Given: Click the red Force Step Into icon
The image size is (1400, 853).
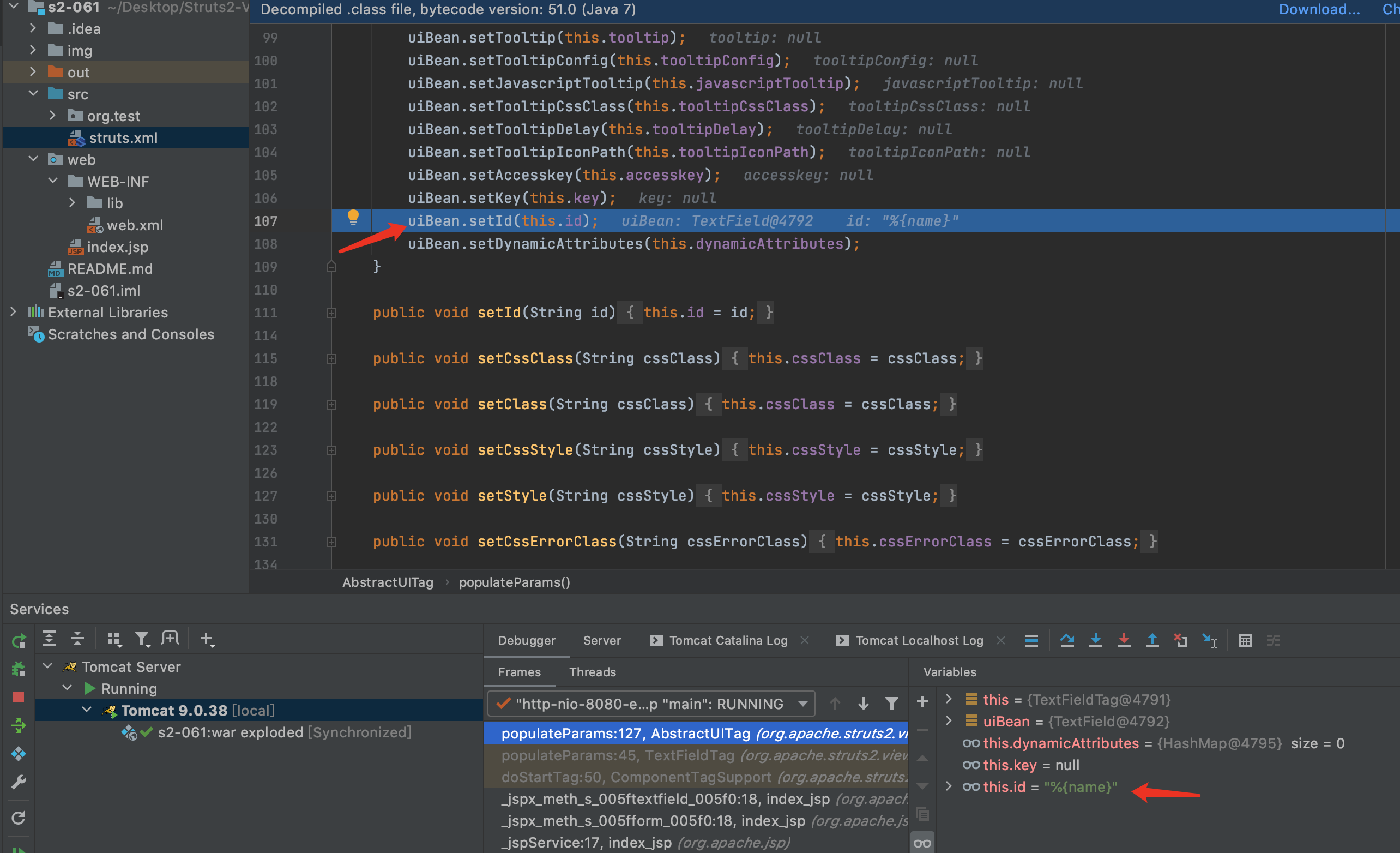Looking at the screenshot, I should [x=1124, y=640].
